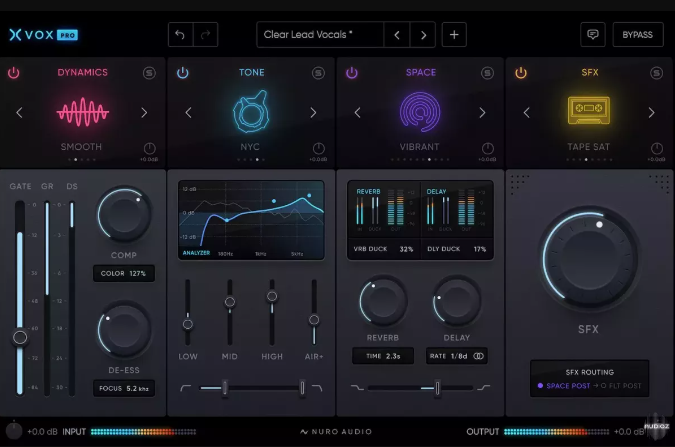Solo the Tone module S icon
This screenshot has height=447, width=675.
tap(318, 73)
